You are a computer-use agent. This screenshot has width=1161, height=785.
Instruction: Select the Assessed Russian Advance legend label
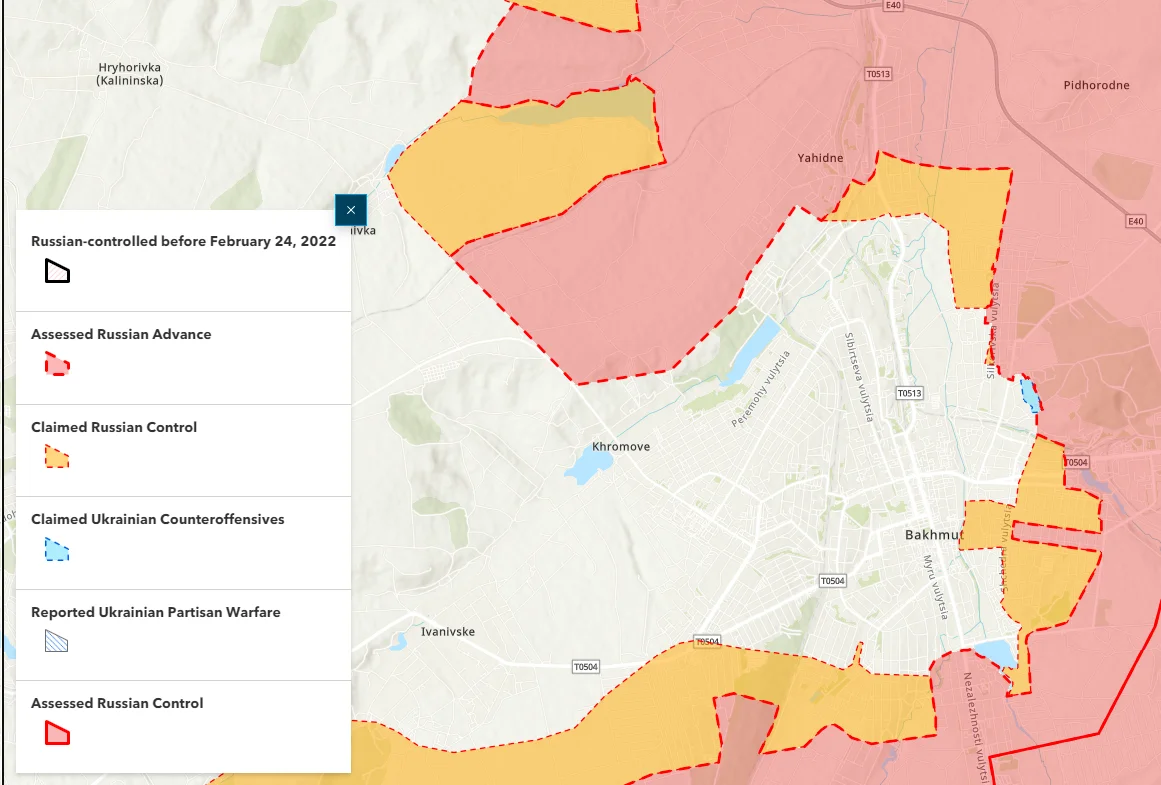pyautogui.click(x=121, y=334)
